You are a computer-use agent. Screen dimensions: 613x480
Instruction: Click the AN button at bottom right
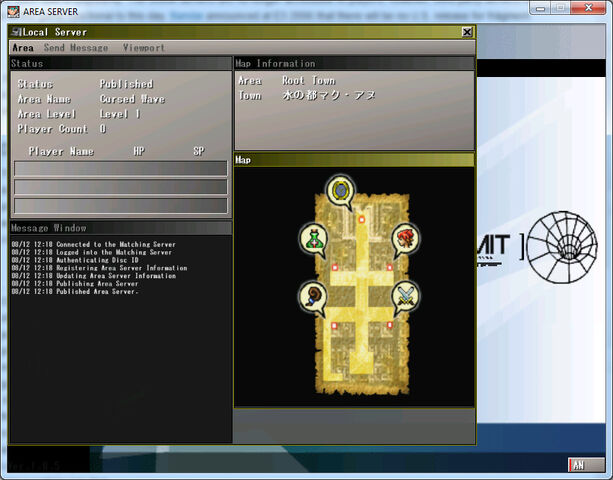tap(586, 465)
